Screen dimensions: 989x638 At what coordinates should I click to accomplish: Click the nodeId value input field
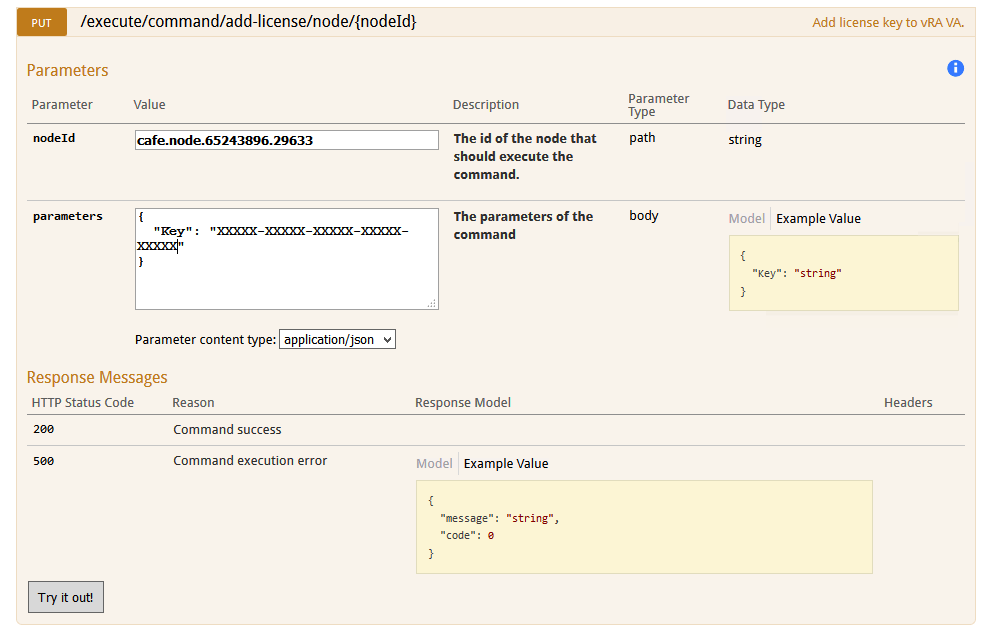point(286,140)
